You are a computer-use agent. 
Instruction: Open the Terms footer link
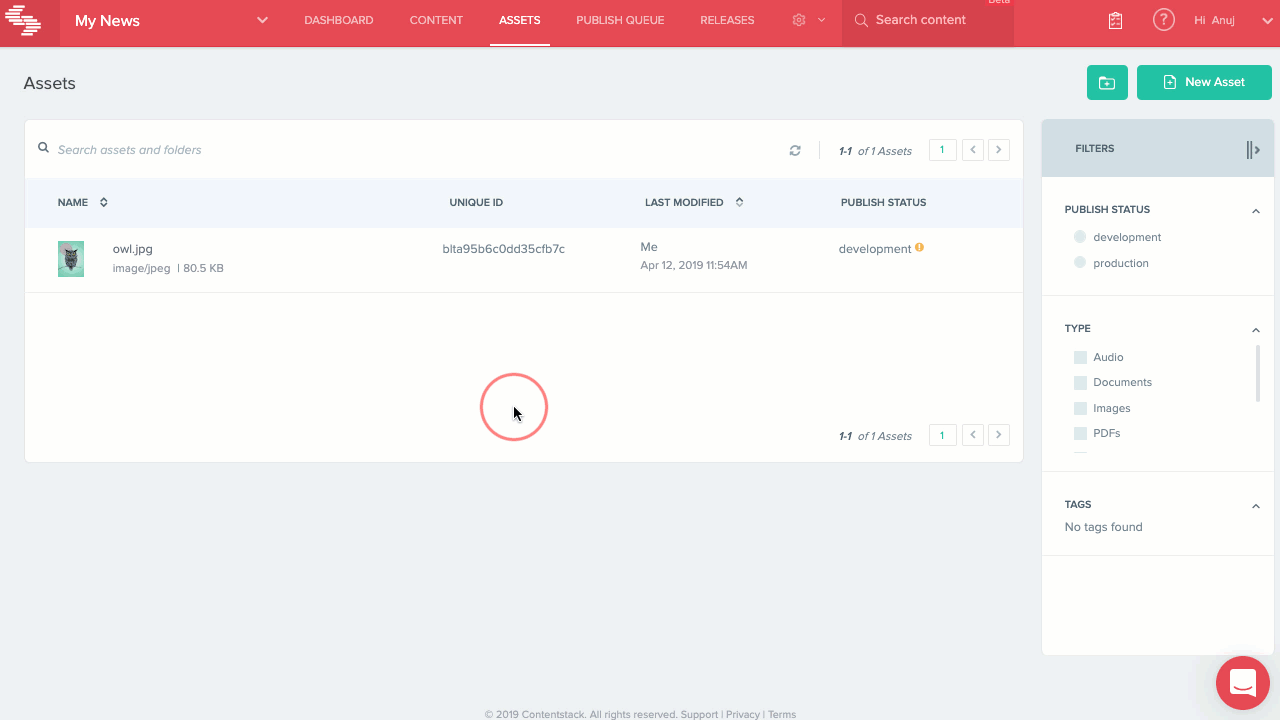(x=782, y=714)
